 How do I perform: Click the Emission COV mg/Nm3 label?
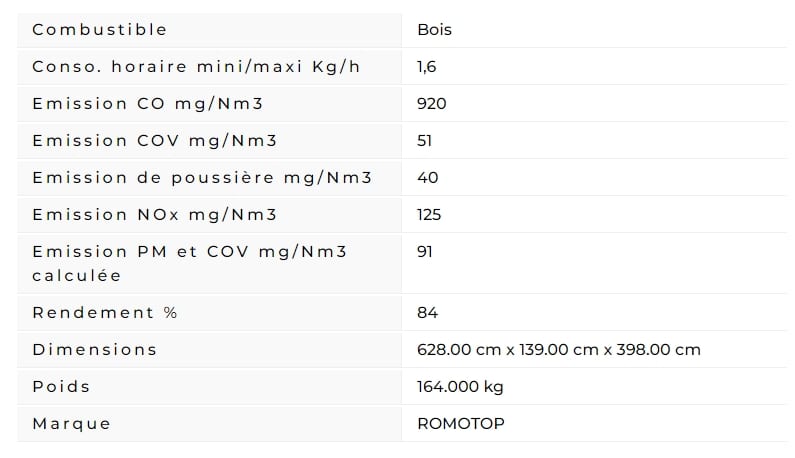pyautogui.click(x=155, y=140)
